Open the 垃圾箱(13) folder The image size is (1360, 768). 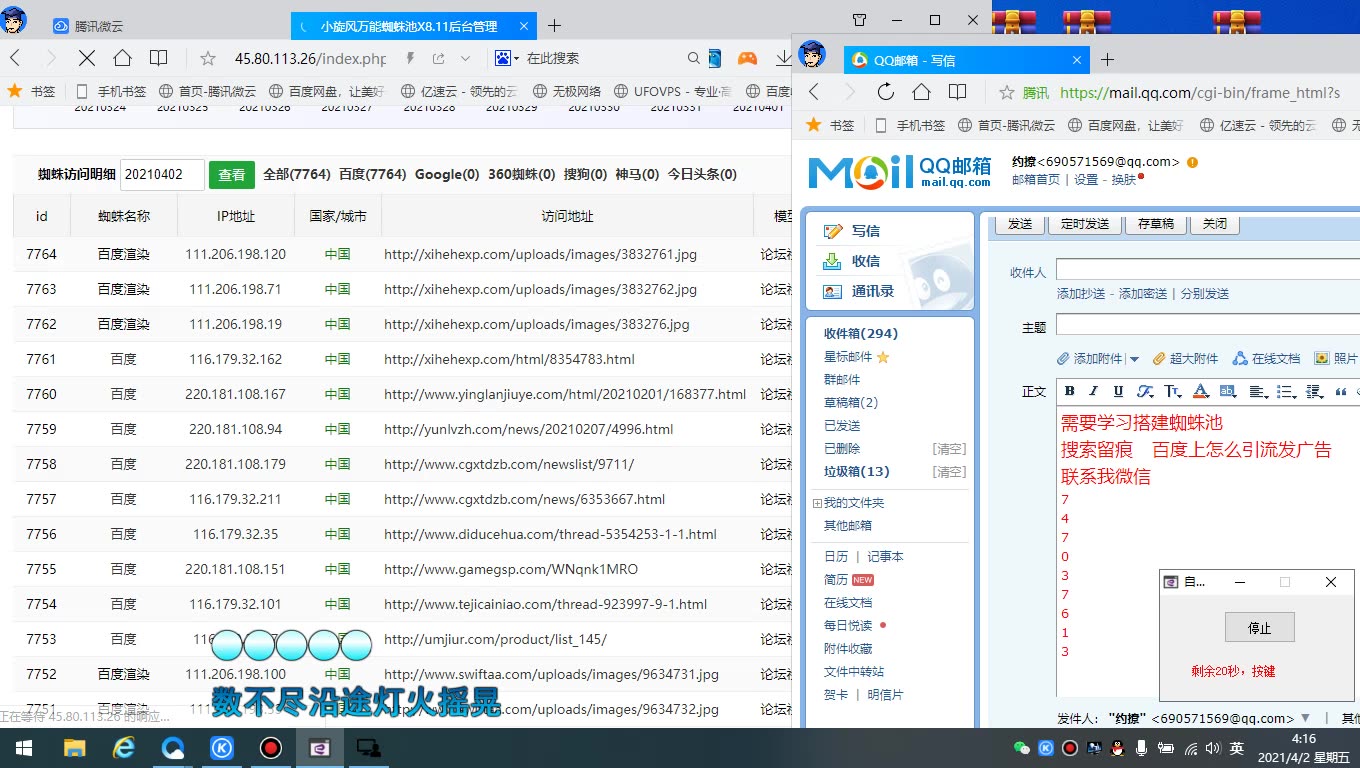857,472
